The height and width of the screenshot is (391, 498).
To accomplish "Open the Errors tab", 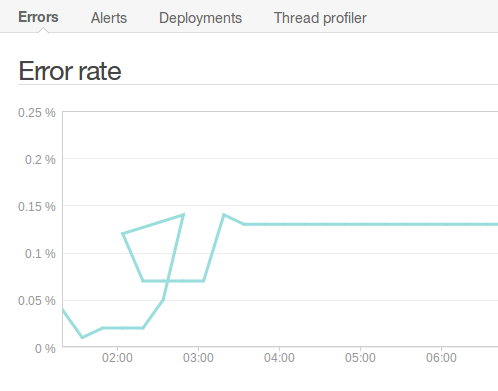I will pyautogui.click(x=38, y=17).
